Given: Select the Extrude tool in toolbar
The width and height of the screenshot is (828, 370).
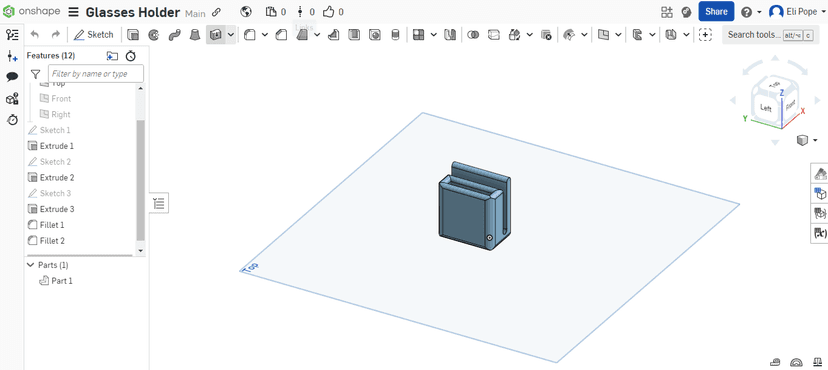Looking at the screenshot, I should (134, 35).
